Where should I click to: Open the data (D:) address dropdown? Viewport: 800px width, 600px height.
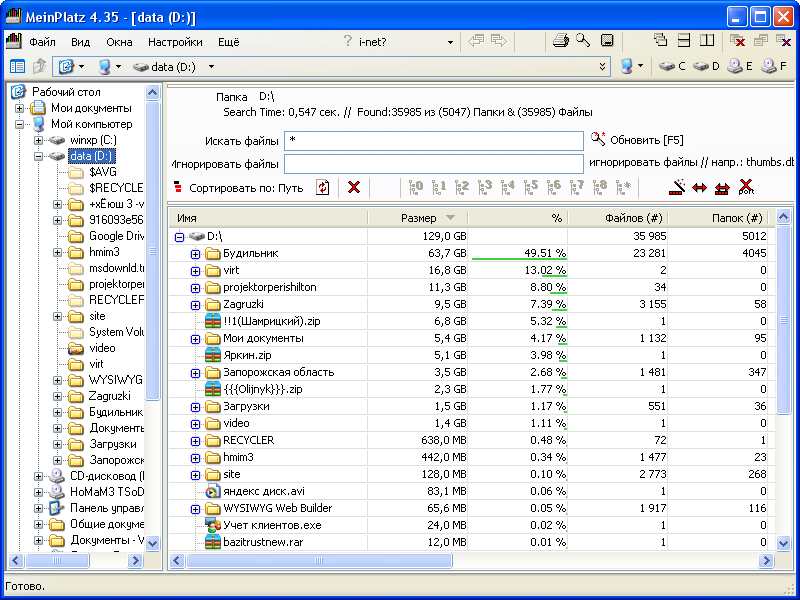point(211,67)
